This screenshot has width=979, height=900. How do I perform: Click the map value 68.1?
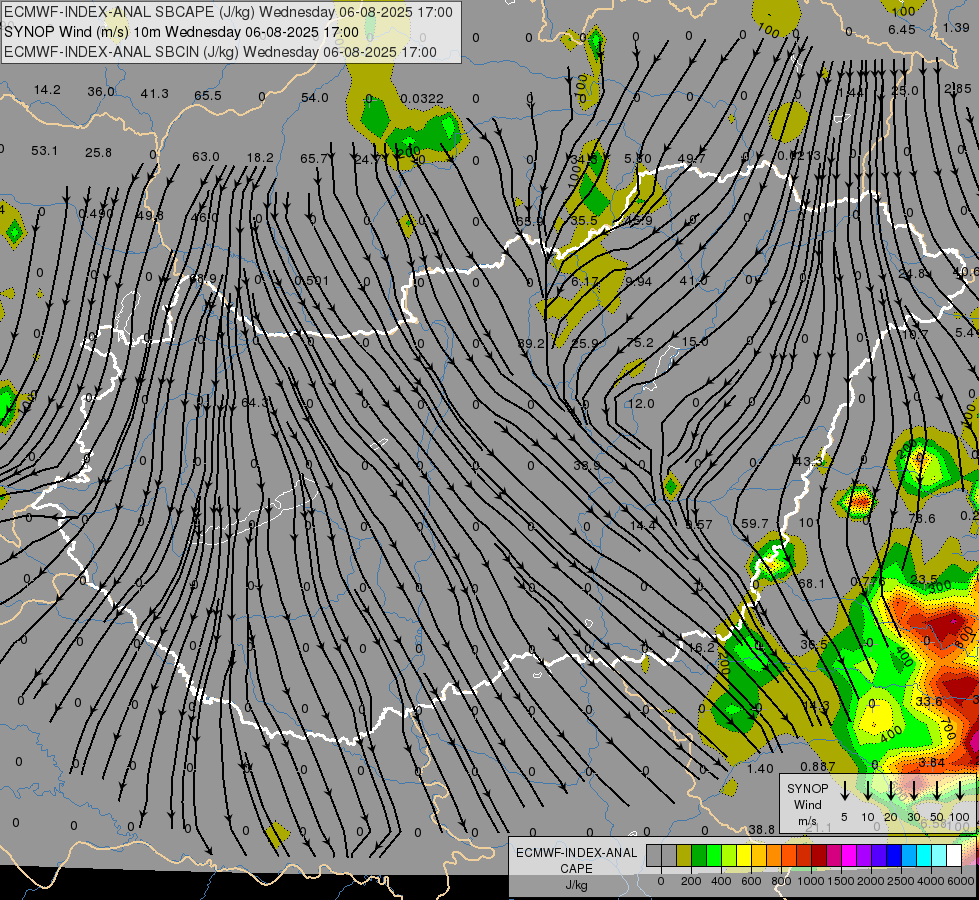coord(812,583)
